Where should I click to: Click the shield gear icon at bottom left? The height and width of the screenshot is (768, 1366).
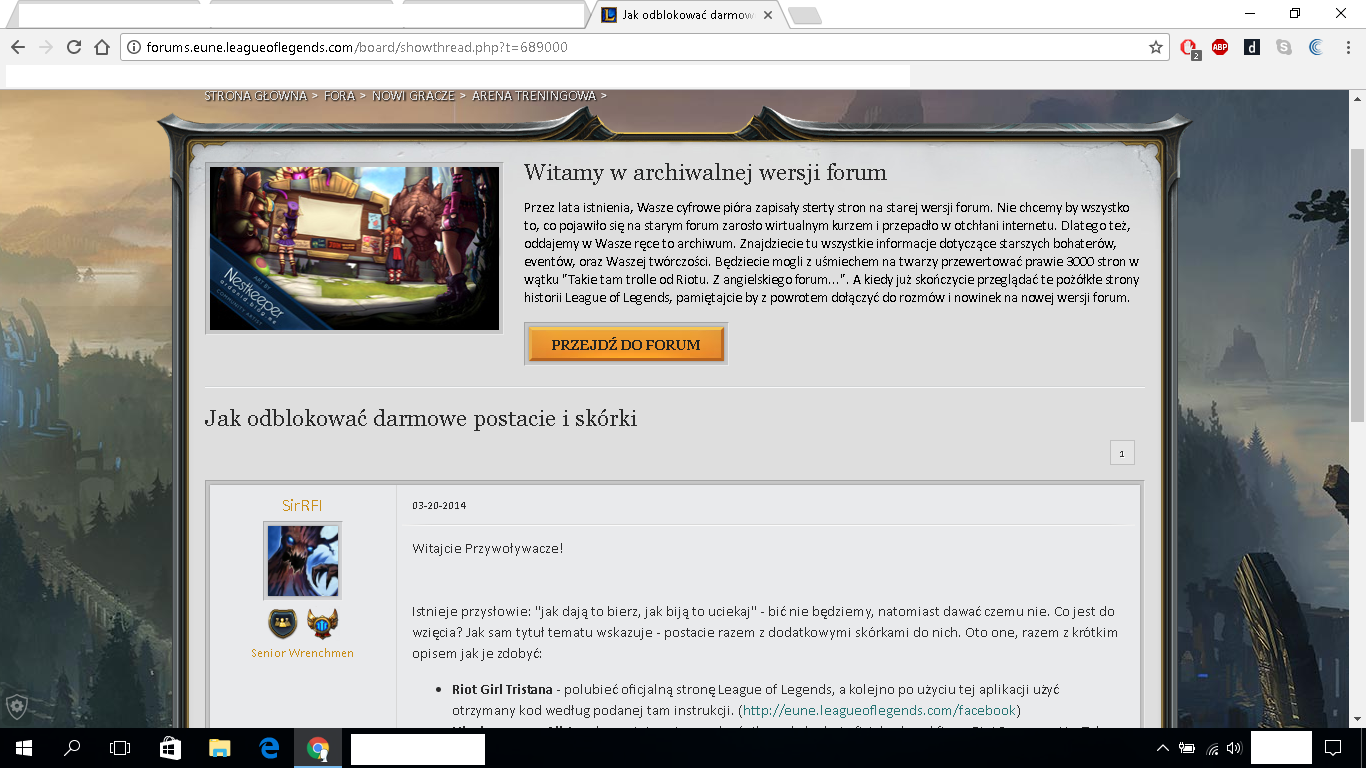[16, 706]
